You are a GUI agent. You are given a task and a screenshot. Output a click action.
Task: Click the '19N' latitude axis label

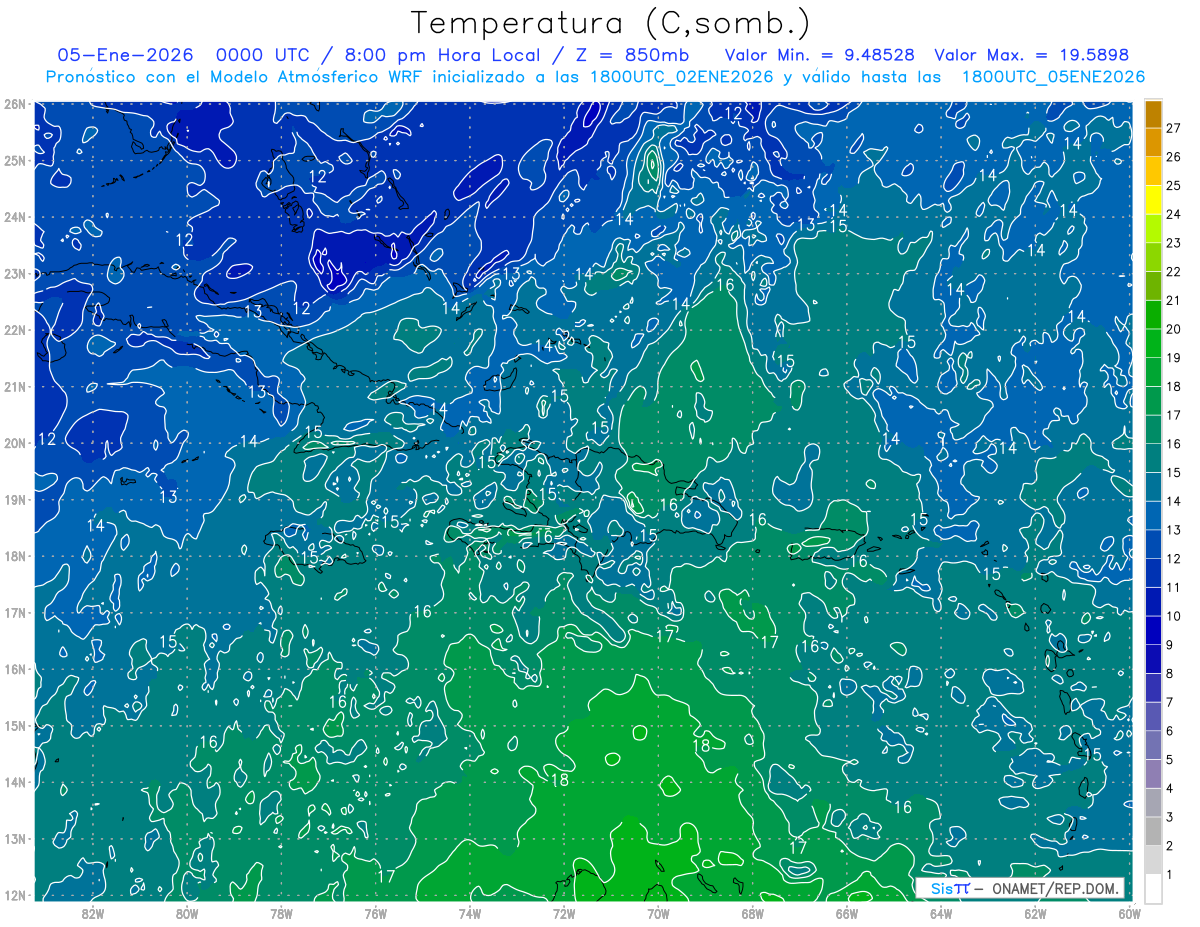coord(15,499)
